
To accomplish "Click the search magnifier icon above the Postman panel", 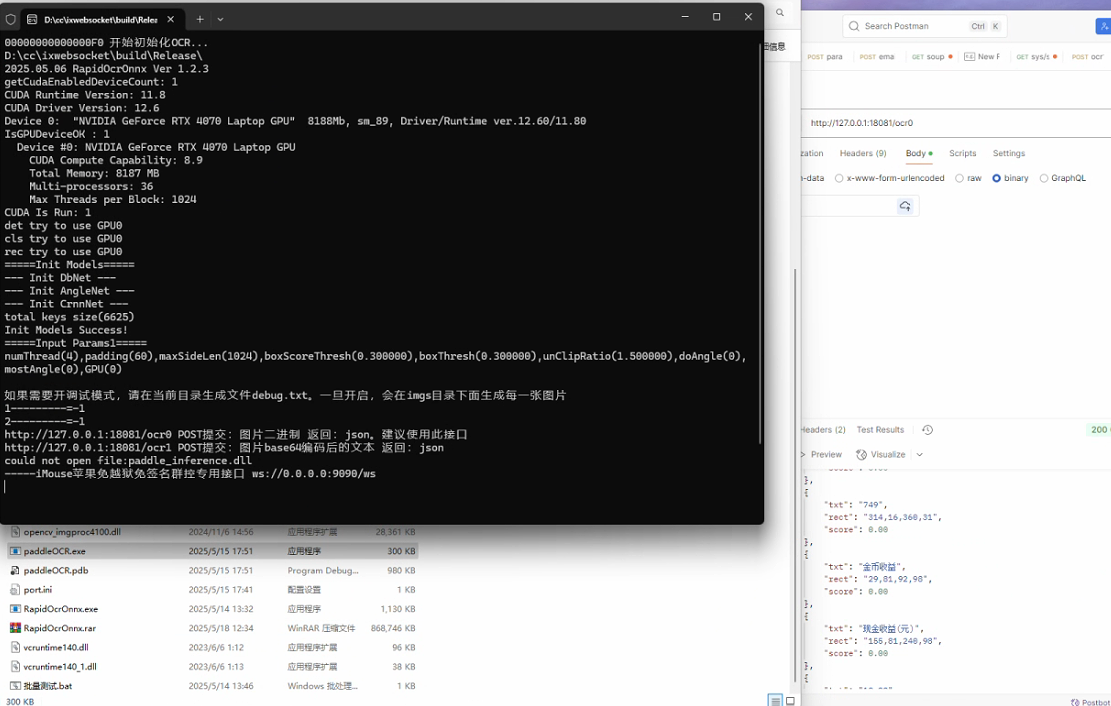I will point(782,12).
